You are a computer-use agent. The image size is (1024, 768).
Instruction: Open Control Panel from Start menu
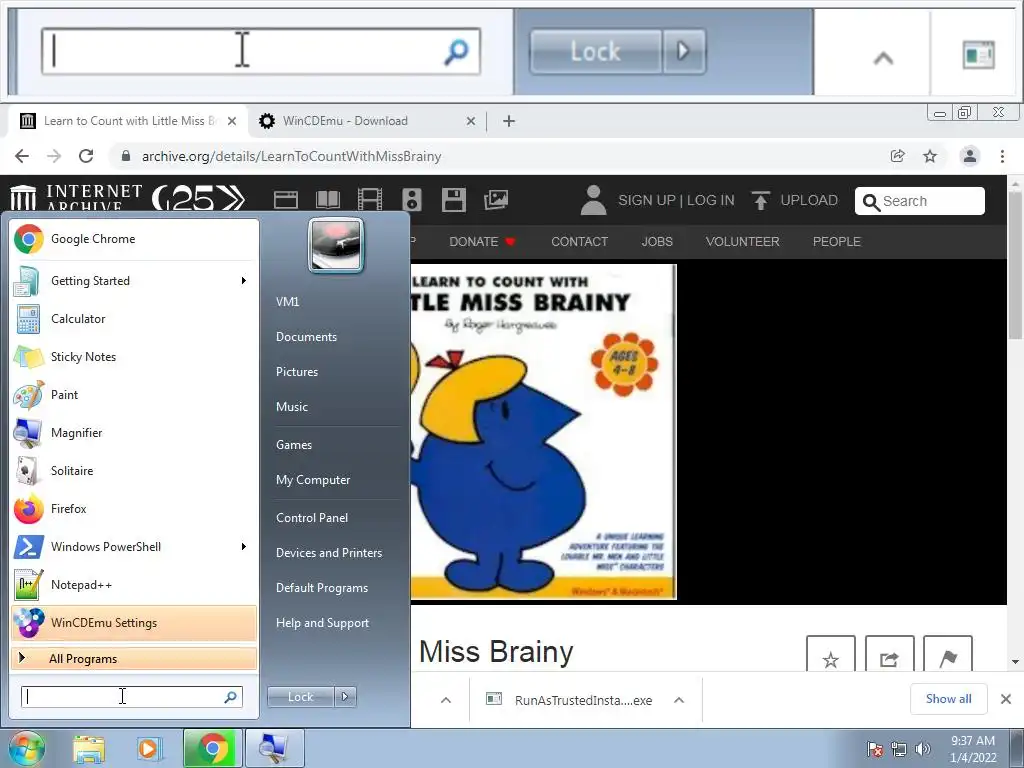coord(312,518)
